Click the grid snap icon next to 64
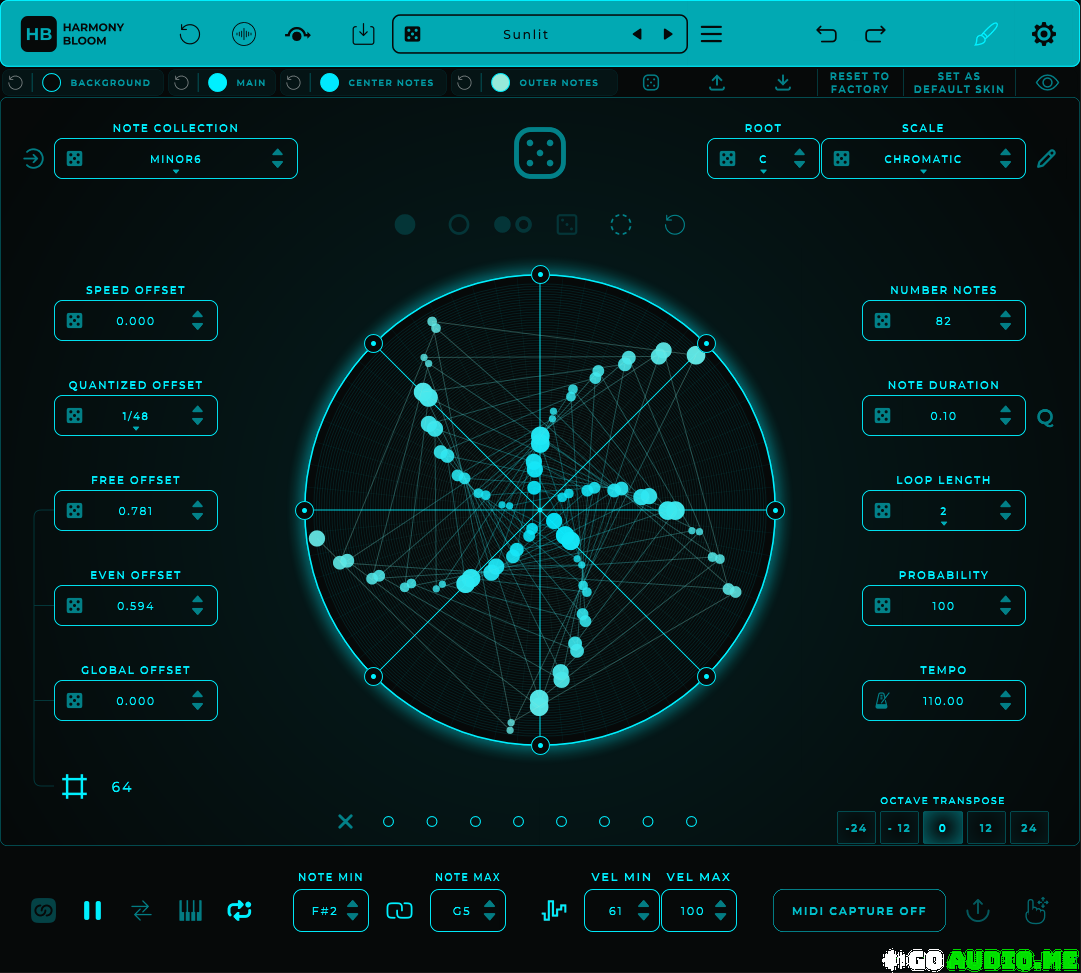Viewport: 1081px width, 973px height. click(x=74, y=787)
